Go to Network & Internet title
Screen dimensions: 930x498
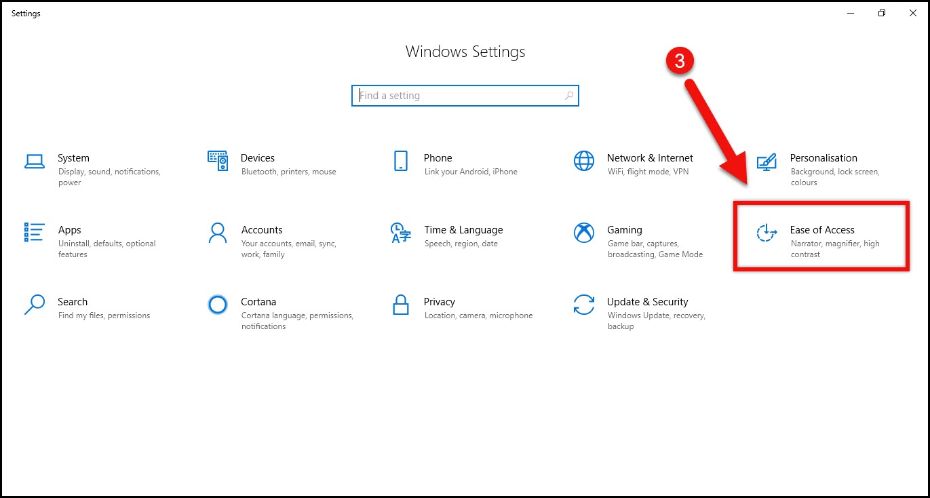click(x=650, y=158)
